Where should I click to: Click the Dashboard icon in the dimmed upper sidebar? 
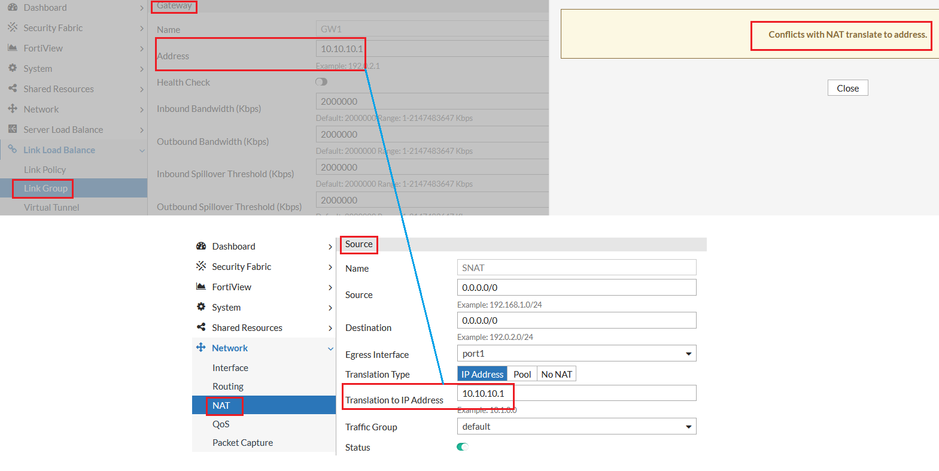coord(13,7)
